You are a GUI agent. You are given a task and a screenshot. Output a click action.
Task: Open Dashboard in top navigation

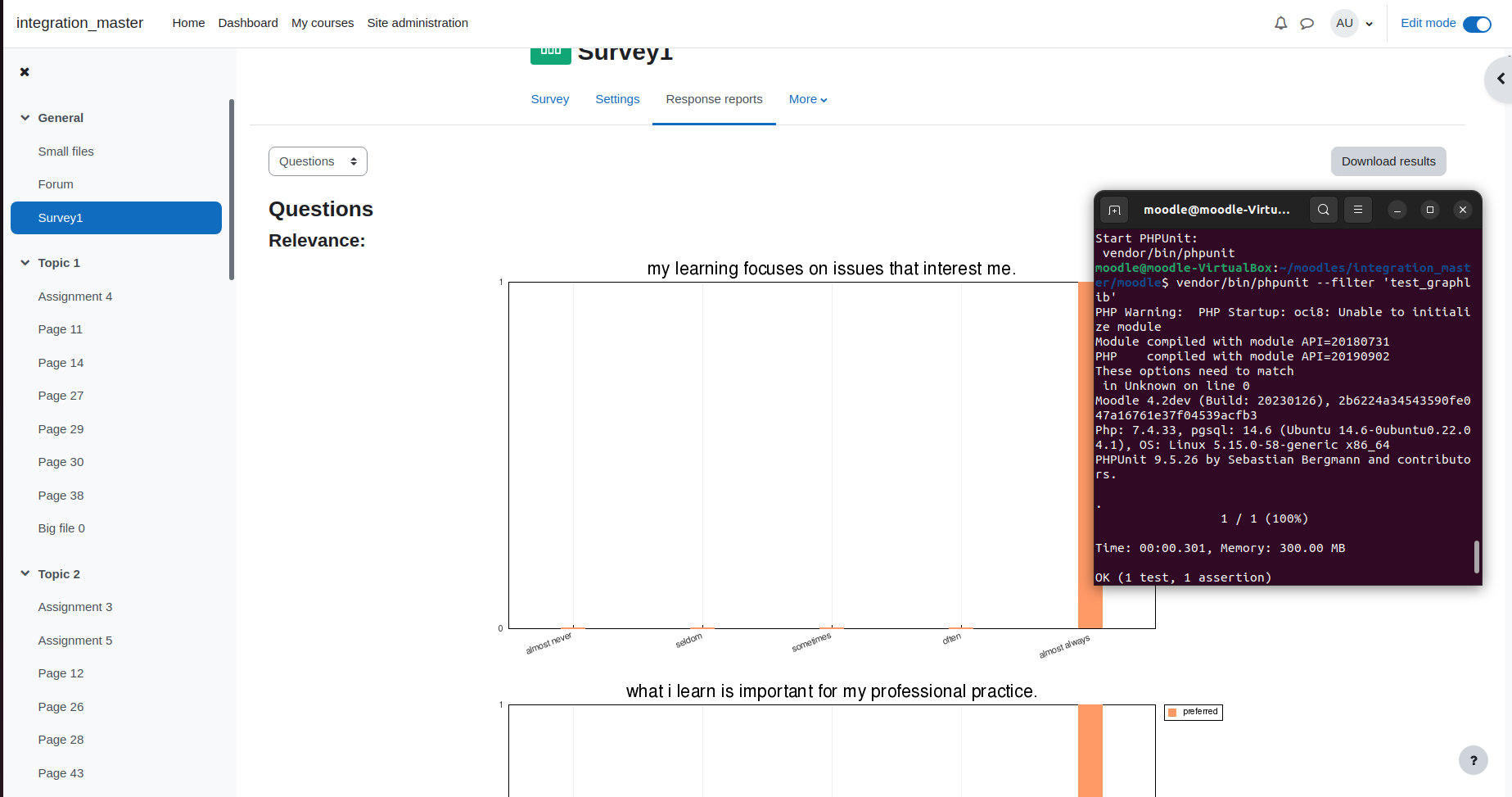coord(248,23)
